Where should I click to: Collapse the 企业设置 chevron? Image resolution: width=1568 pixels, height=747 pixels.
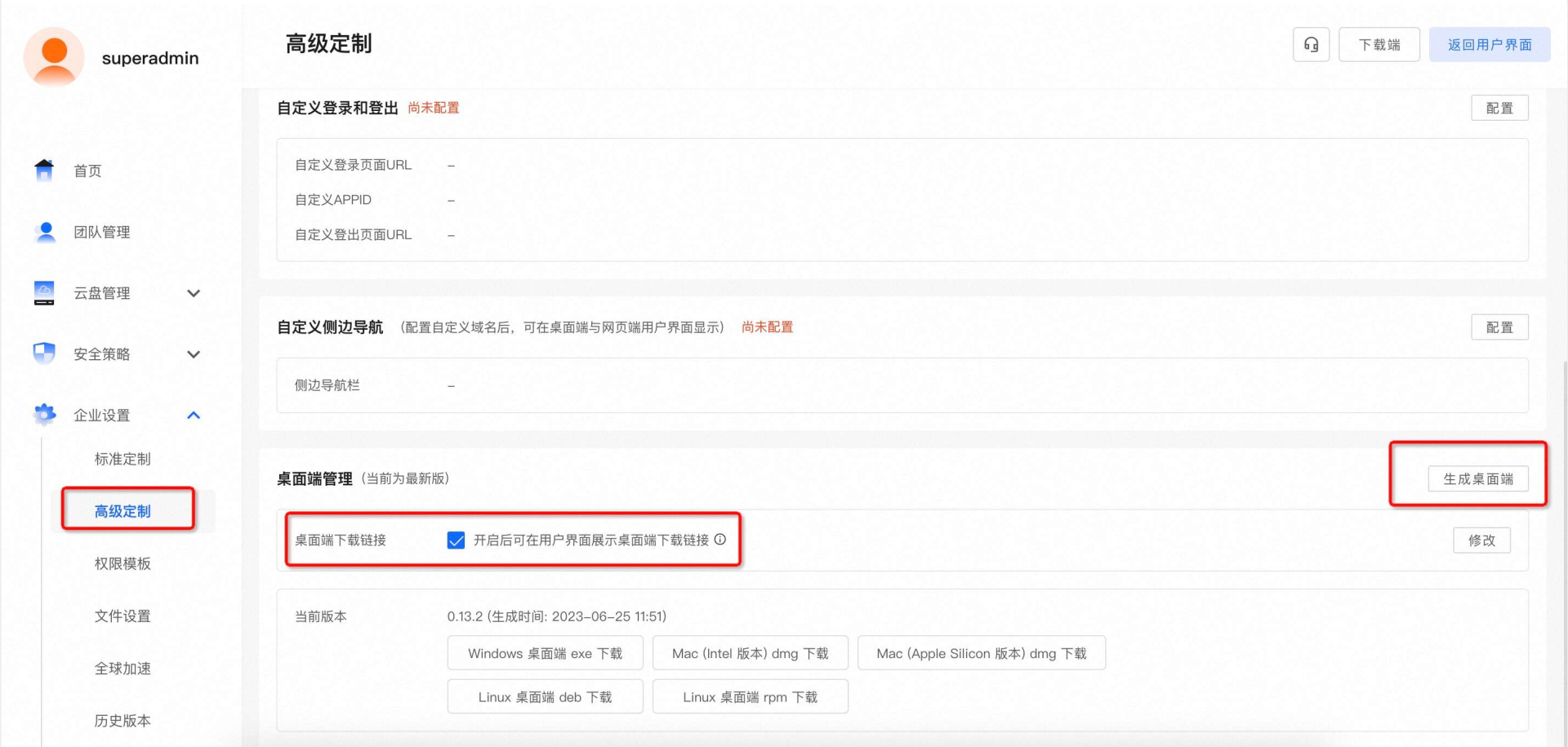[x=194, y=416]
